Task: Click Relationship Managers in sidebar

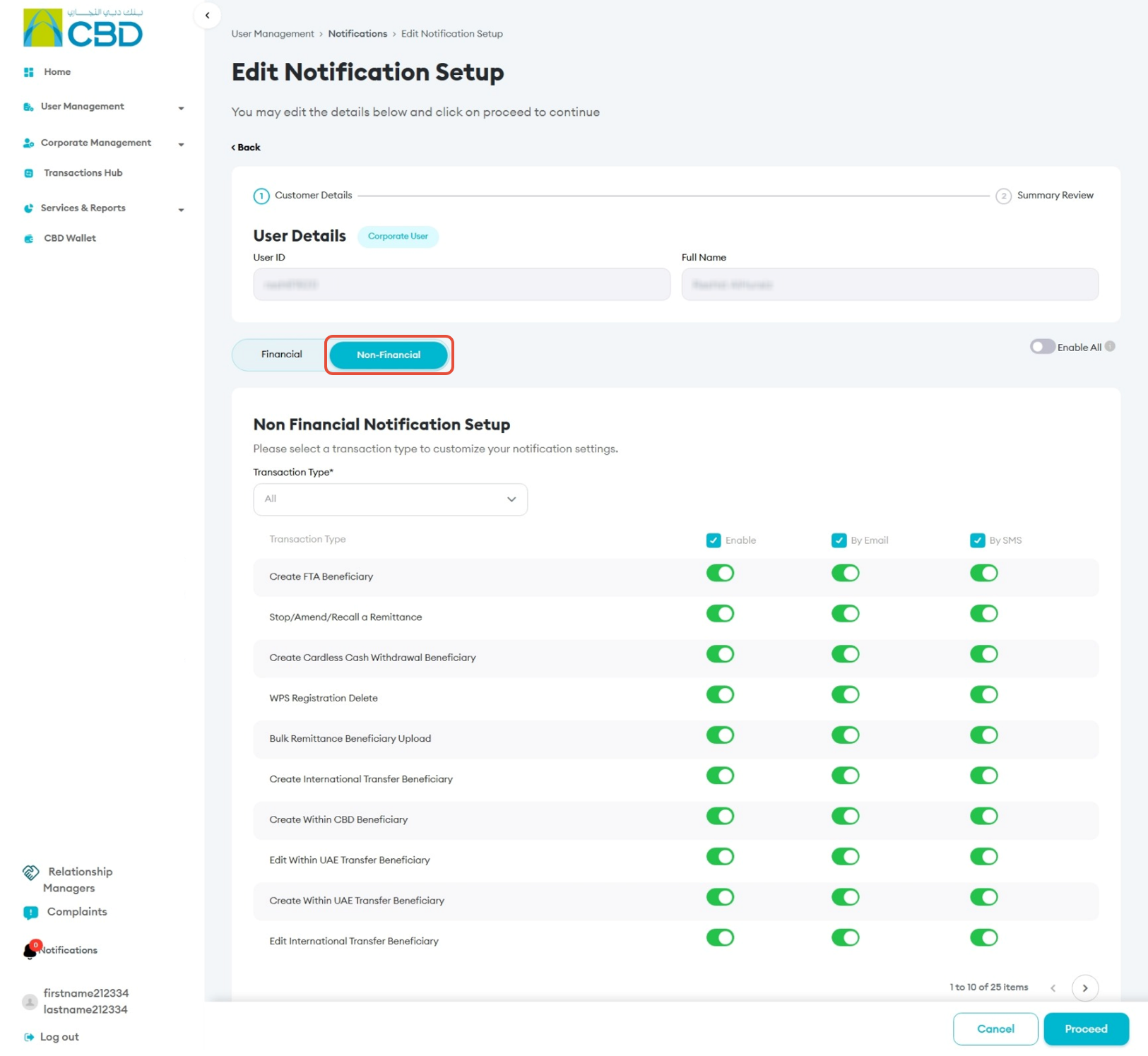Action: (78, 880)
